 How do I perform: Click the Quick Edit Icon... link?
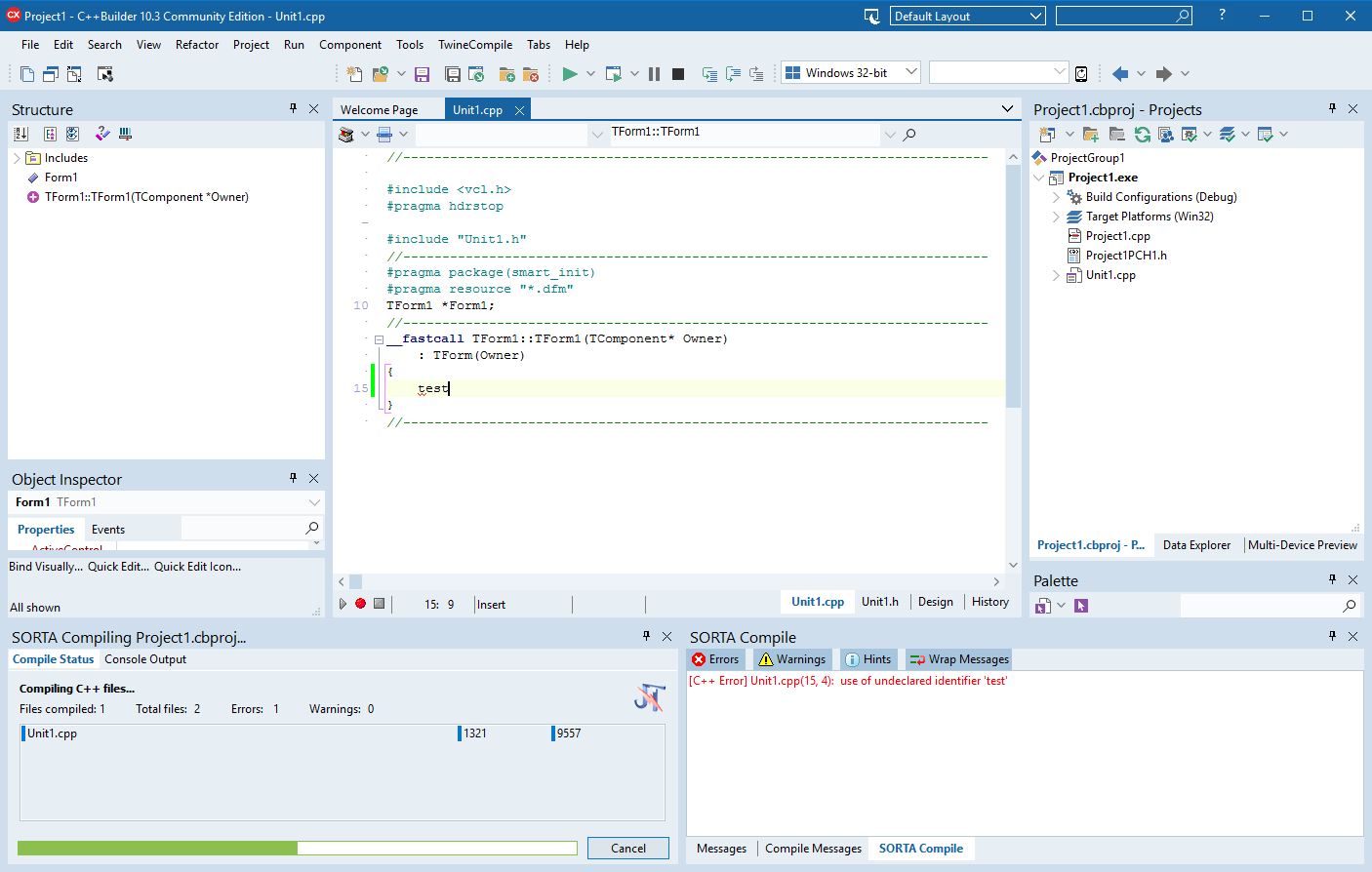click(x=197, y=567)
